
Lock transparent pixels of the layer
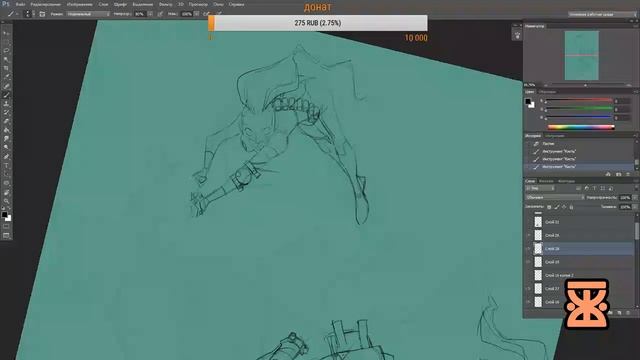point(549,207)
